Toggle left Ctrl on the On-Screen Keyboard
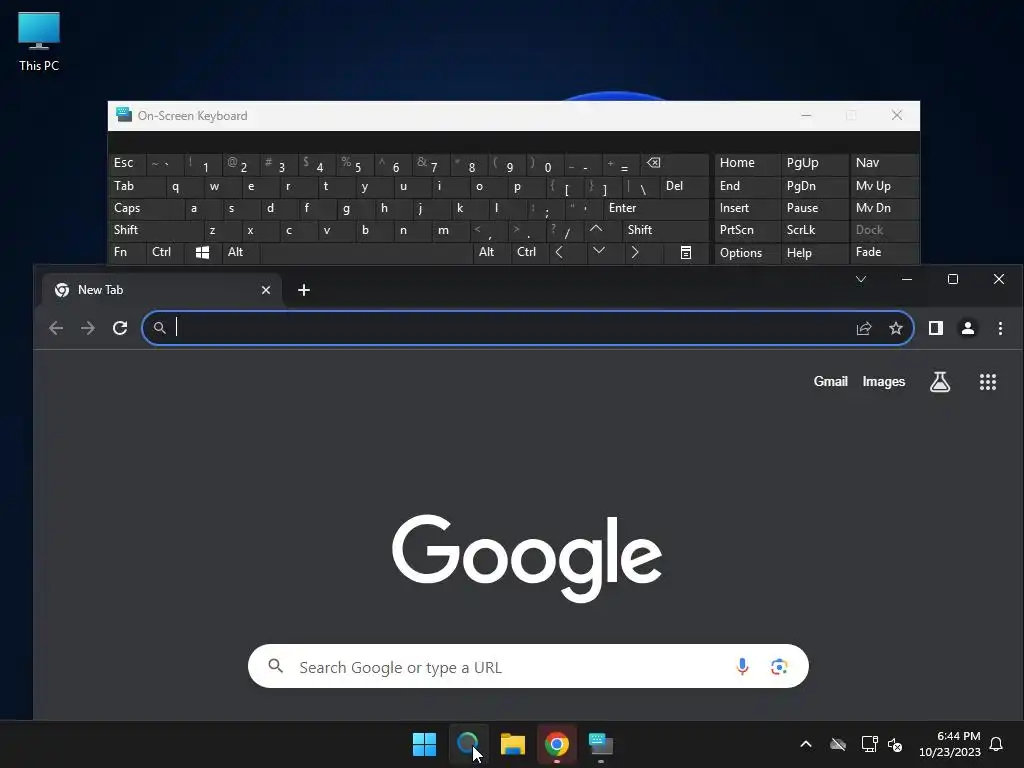This screenshot has width=1024, height=768. 165,252
